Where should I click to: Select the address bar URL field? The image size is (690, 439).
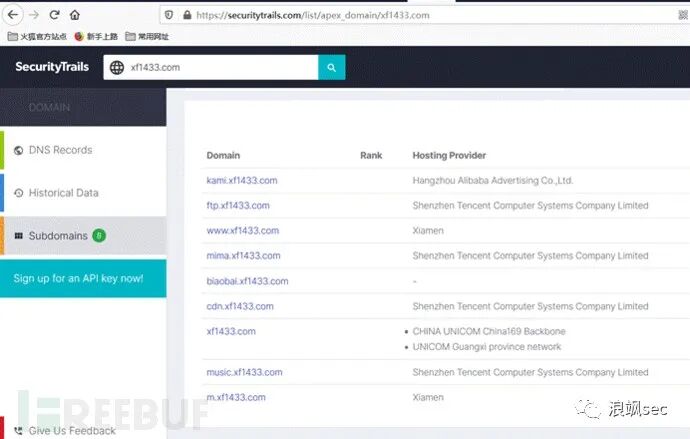tap(425, 15)
